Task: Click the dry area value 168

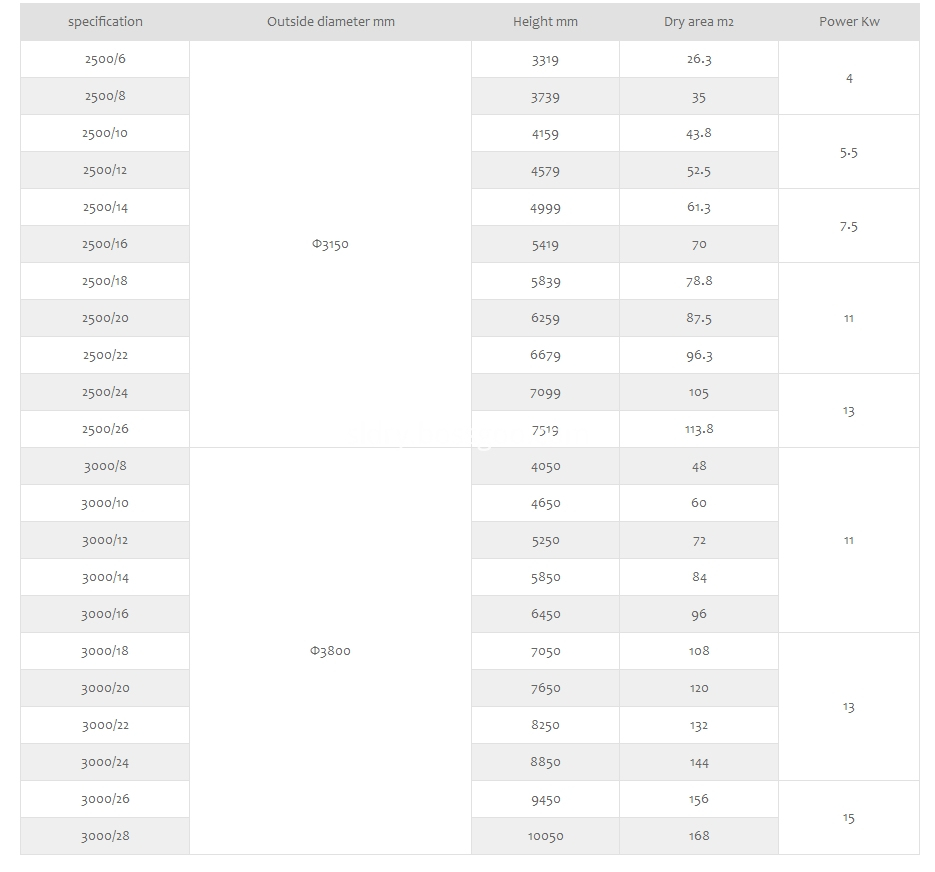Action: (x=699, y=836)
